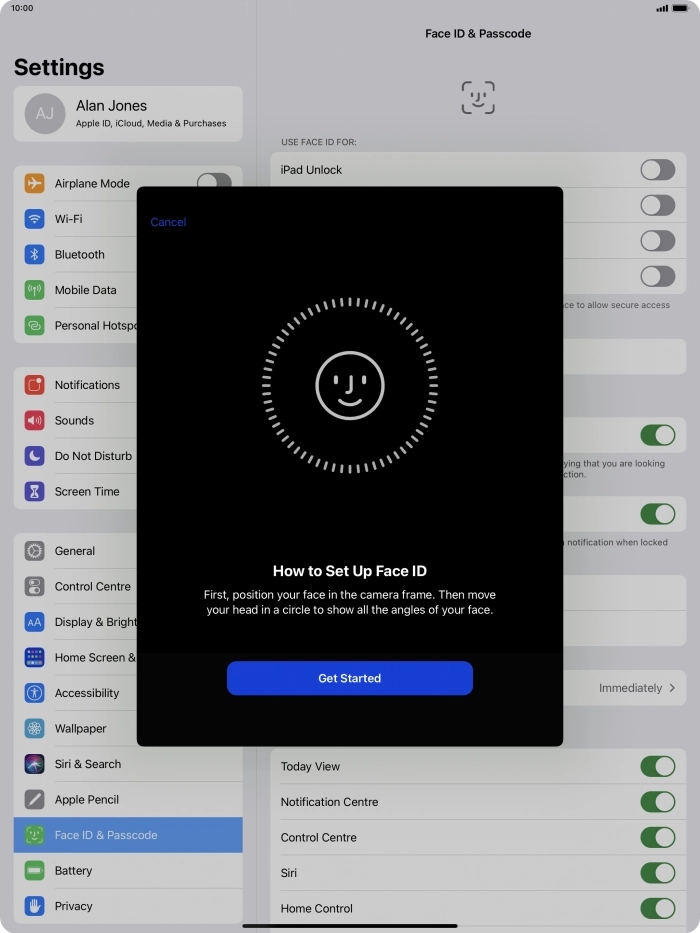Screen dimensions: 700x933
Task: Tap the smiley face in scanning circle
Action: click(350, 386)
